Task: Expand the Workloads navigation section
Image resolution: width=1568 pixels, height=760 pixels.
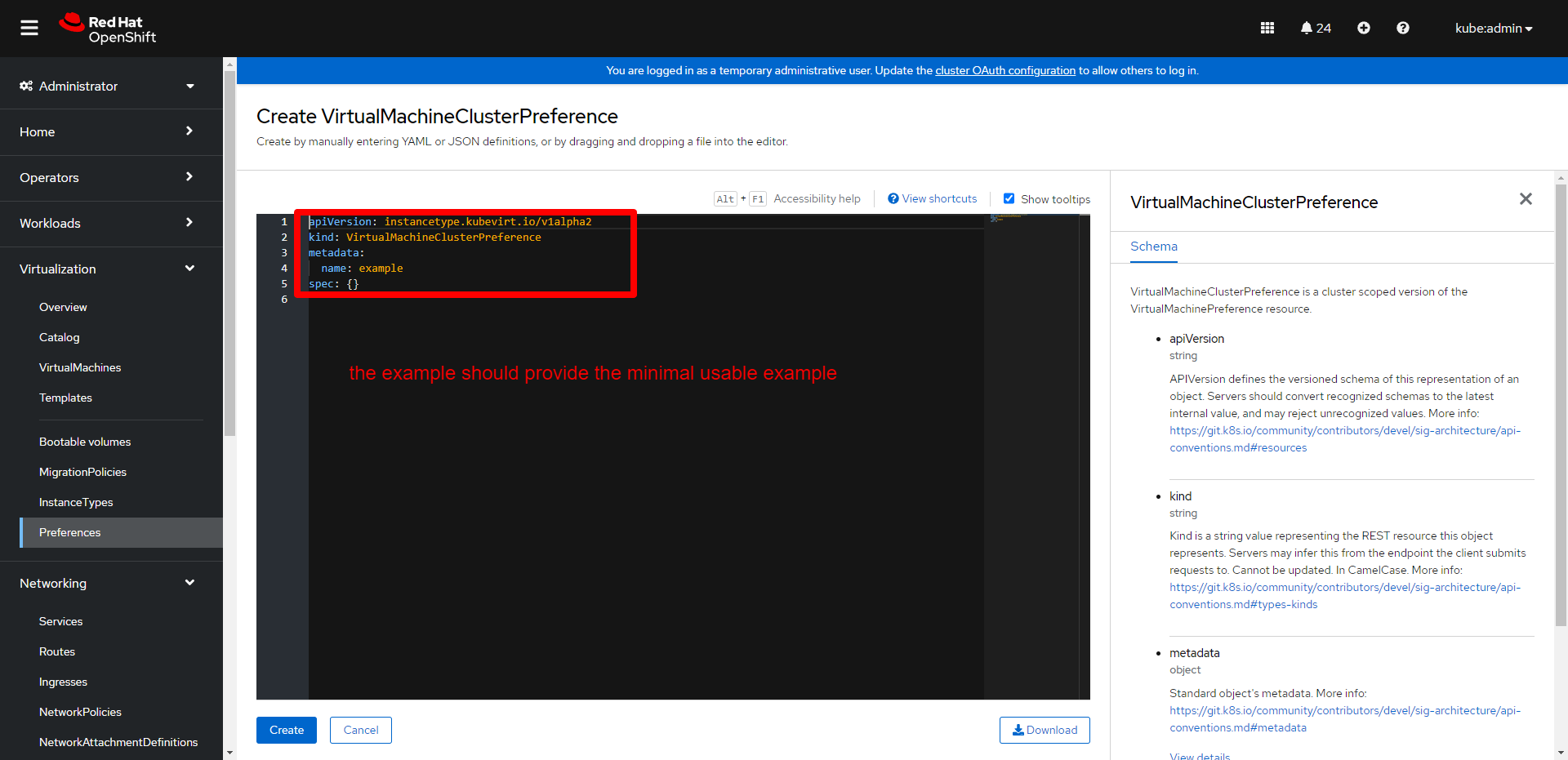Action: coord(111,223)
